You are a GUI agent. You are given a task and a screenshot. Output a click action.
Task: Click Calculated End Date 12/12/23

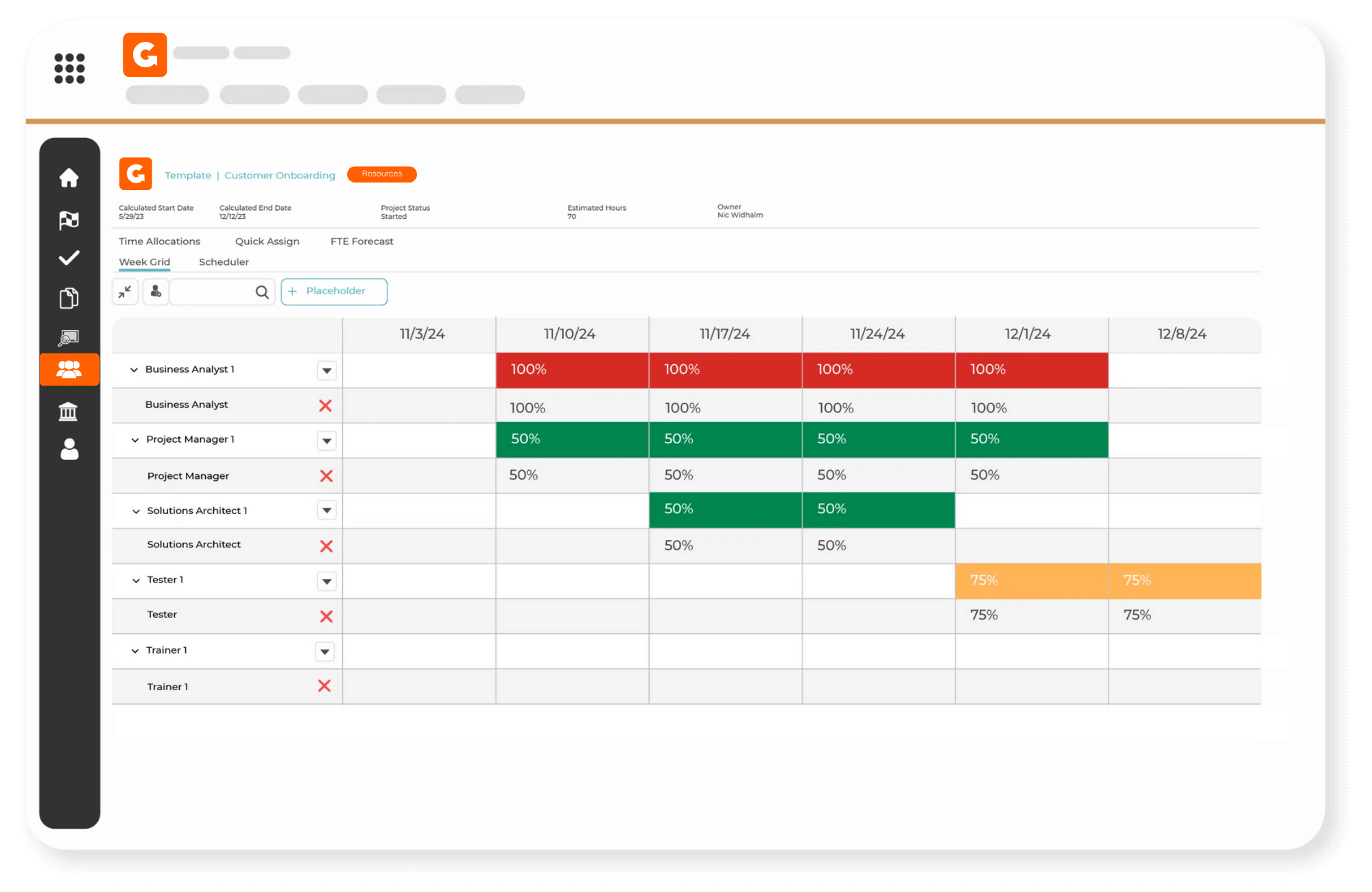(x=255, y=212)
